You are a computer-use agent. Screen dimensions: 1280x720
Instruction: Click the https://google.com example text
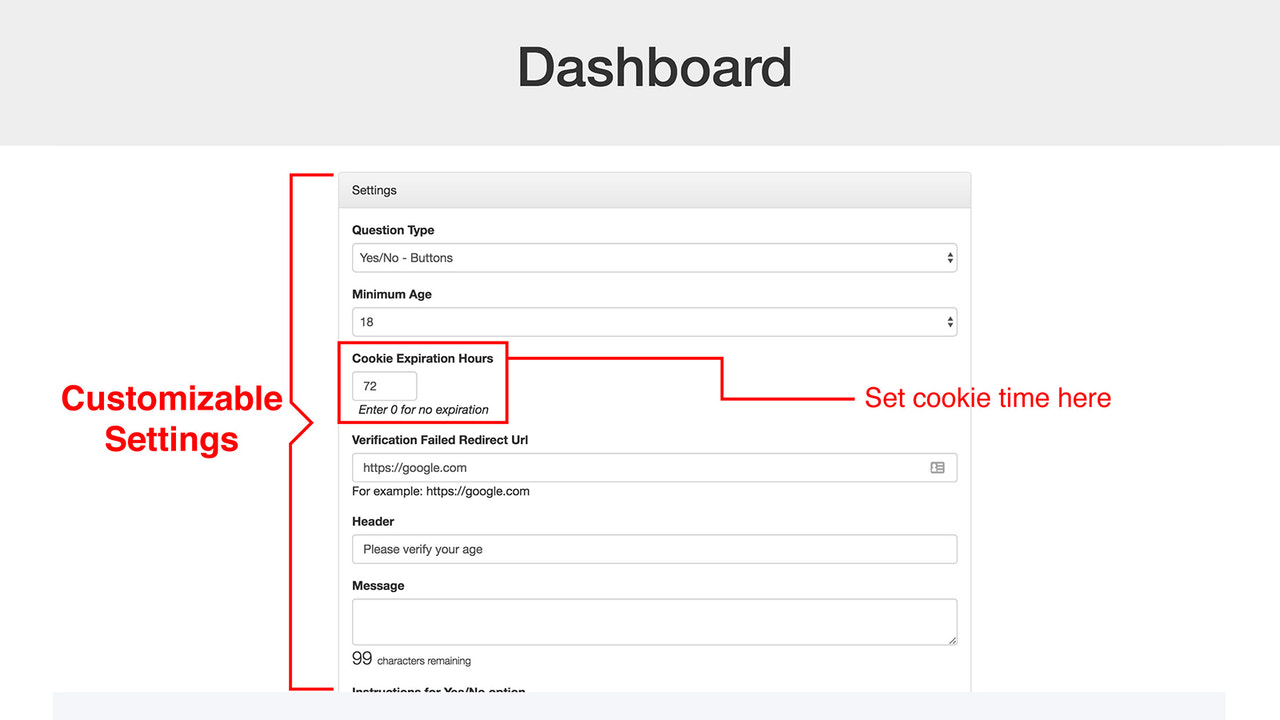click(x=440, y=491)
